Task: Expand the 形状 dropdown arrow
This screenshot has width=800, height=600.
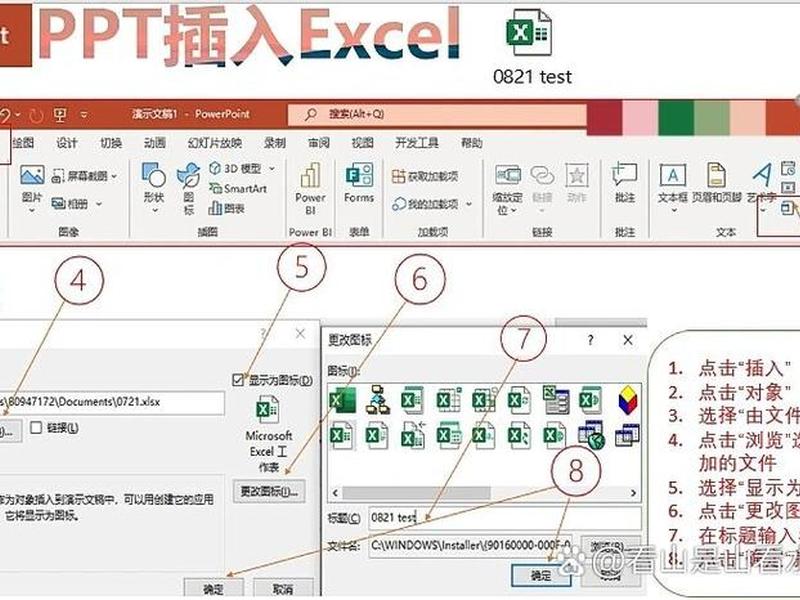Action: (155, 210)
